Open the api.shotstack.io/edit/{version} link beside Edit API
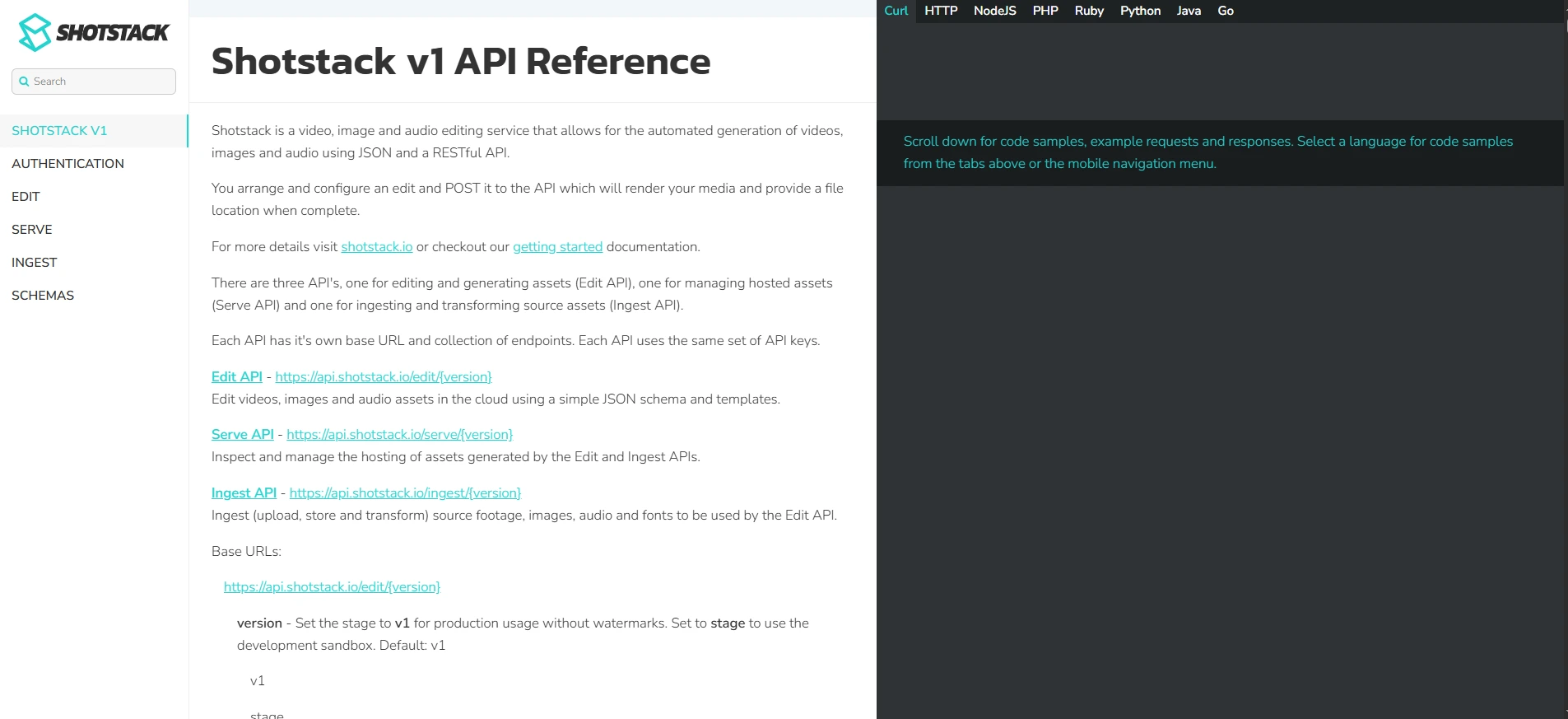Screen dimensions: 1568x719 (x=384, y=376)
